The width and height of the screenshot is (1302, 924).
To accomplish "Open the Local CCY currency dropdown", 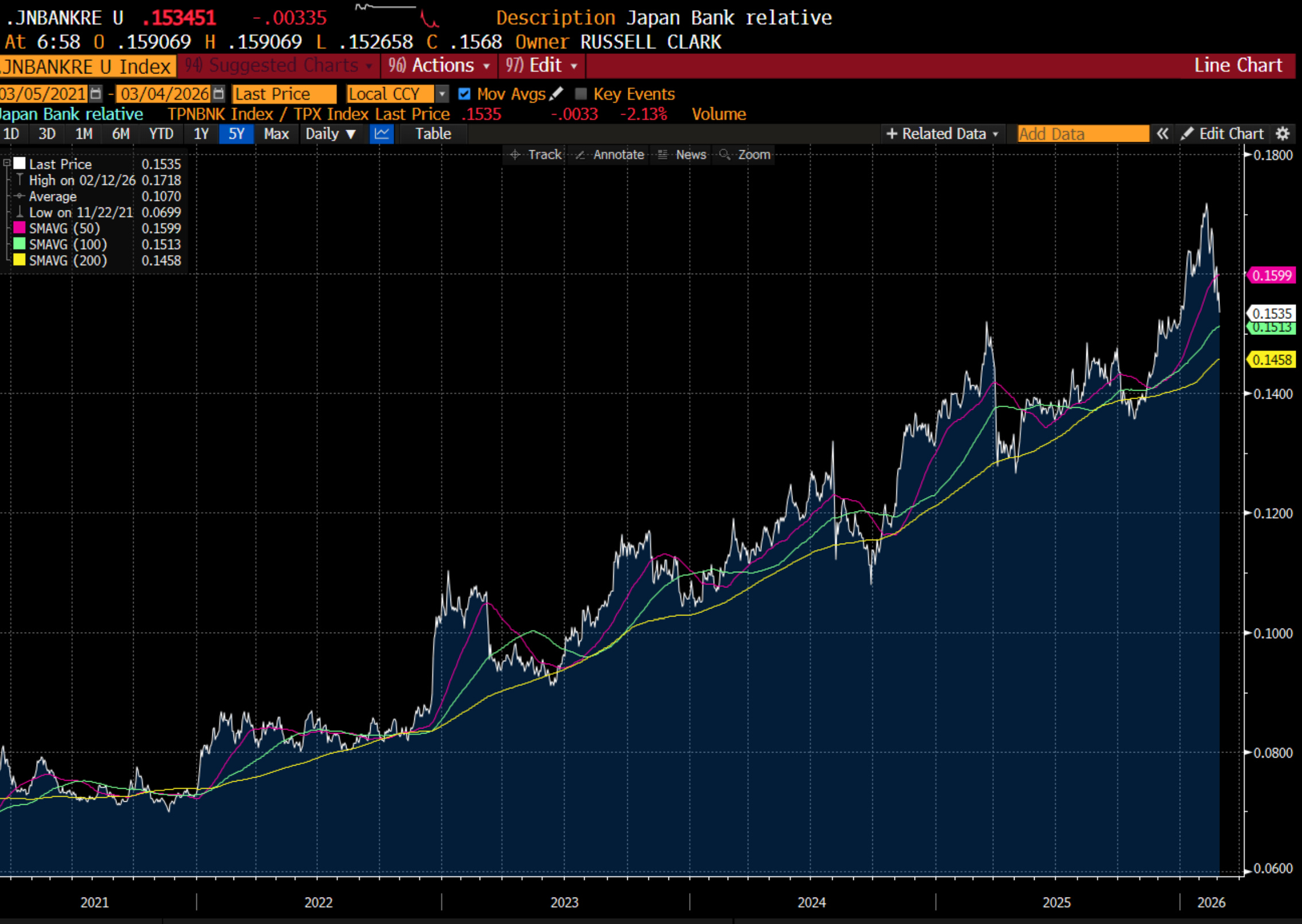I will [441, 93].
